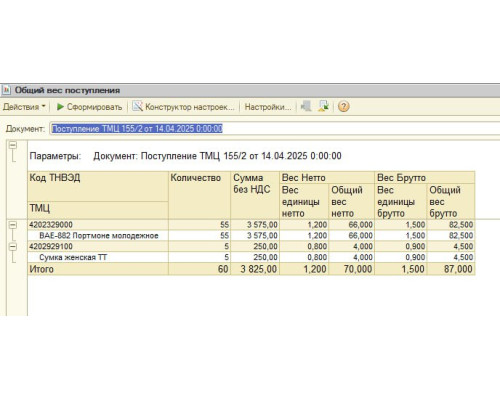
Task: Collapse the 4202929100 code group
Action: point(13,247)
